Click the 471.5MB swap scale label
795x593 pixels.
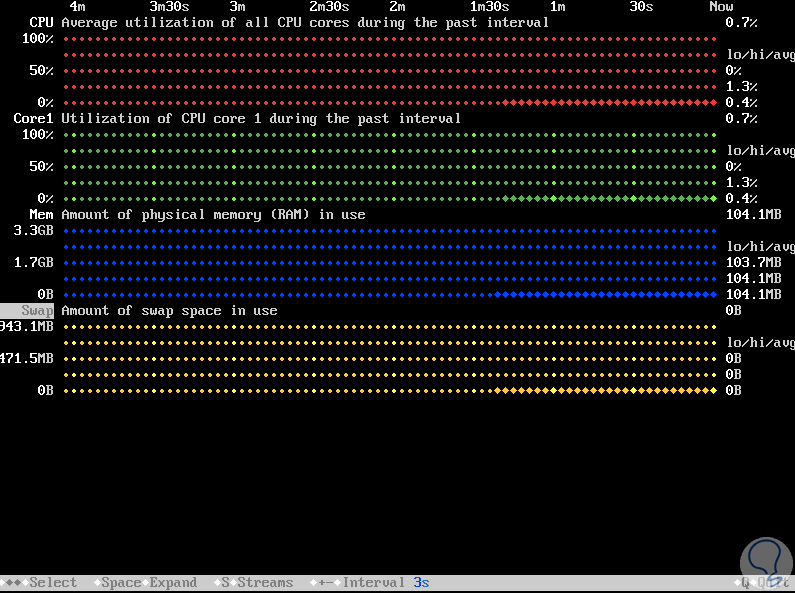(27, 359)
